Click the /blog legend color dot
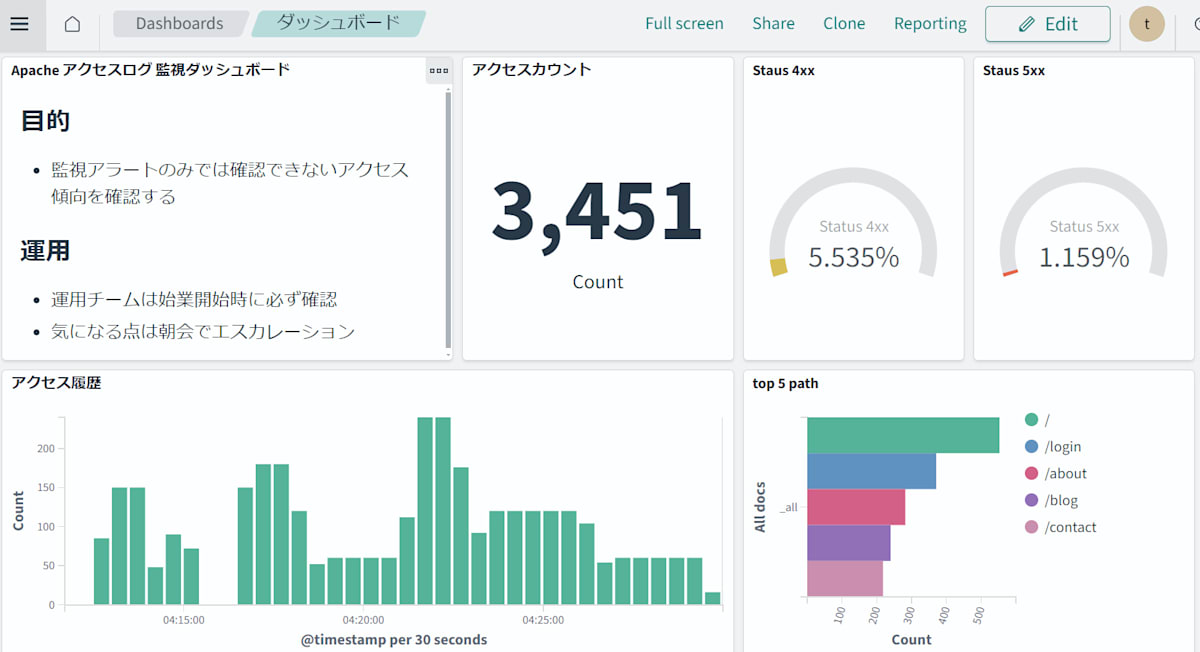This screenshot has height=652, width=1200. [1032, 500]
